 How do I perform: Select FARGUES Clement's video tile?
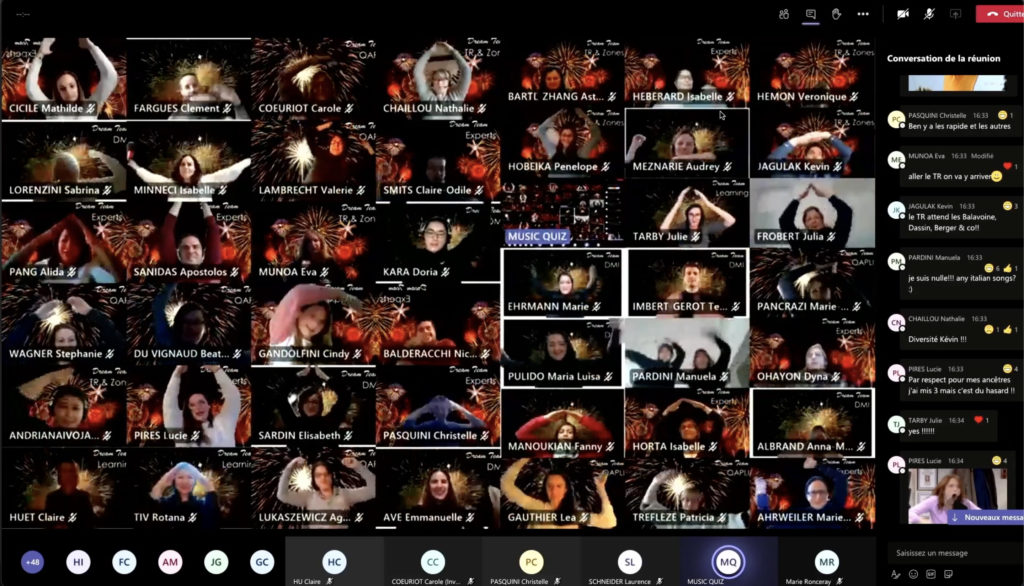tap(188, 78)
